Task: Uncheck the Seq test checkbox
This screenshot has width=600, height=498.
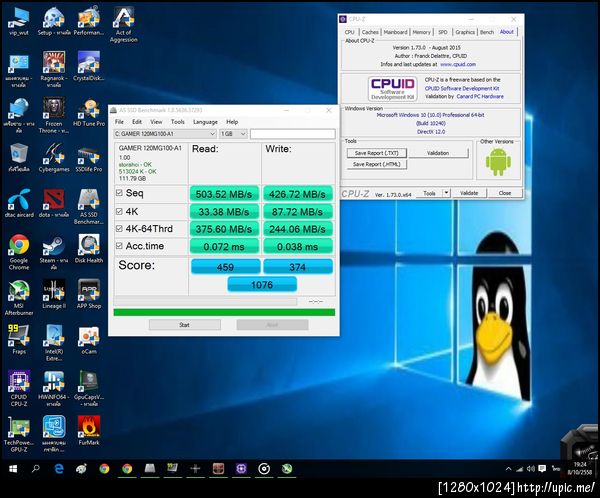Action: coord(119,193)
